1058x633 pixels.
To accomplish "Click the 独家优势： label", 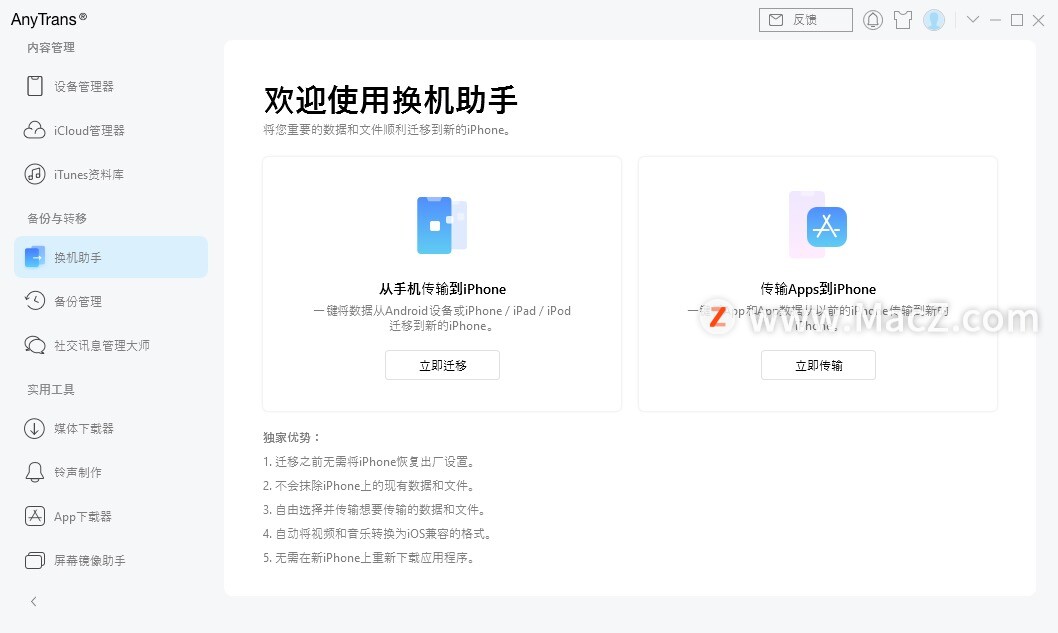I will [291, 437].
